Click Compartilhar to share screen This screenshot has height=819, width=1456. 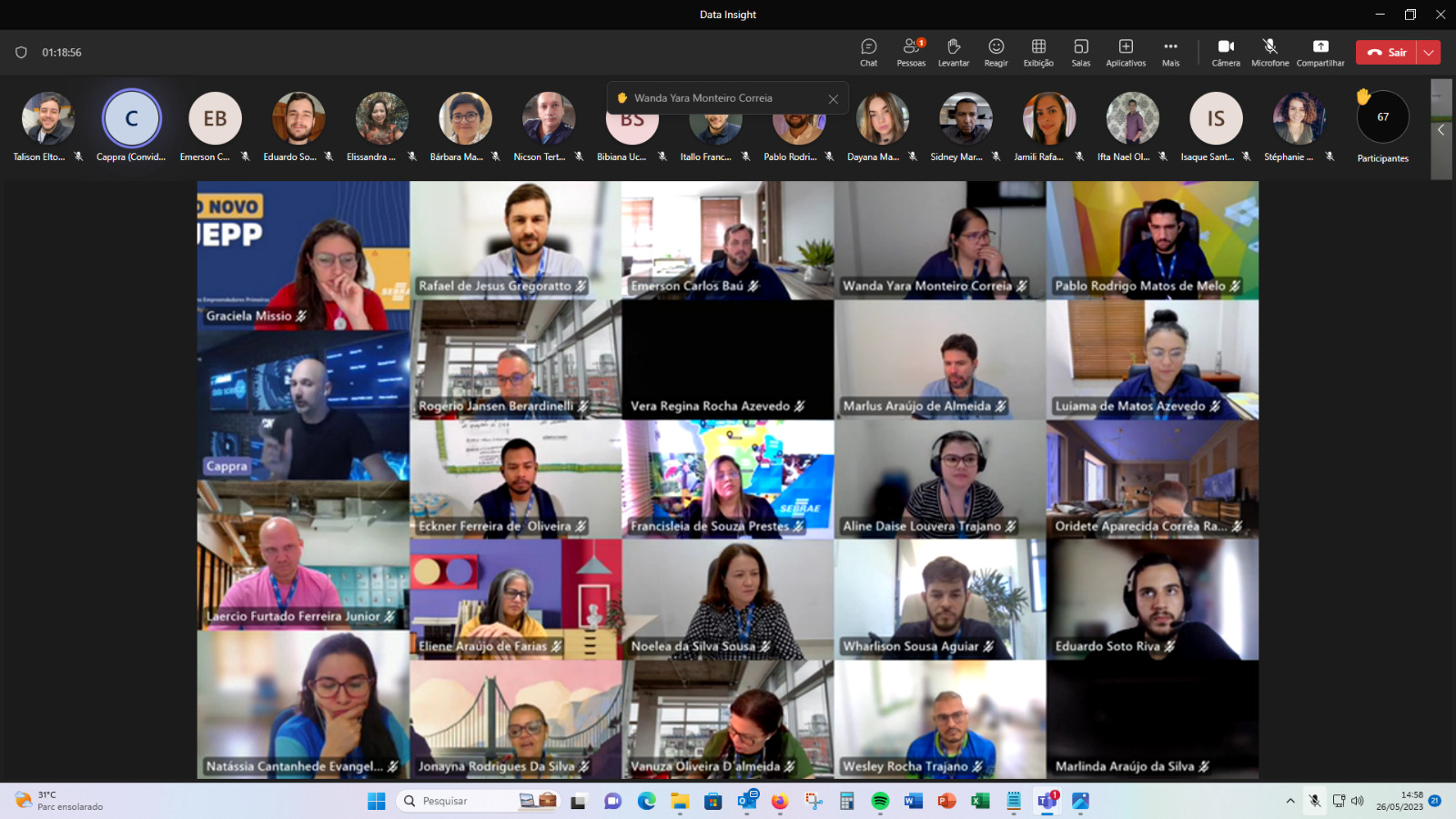tap(1319, 52)
